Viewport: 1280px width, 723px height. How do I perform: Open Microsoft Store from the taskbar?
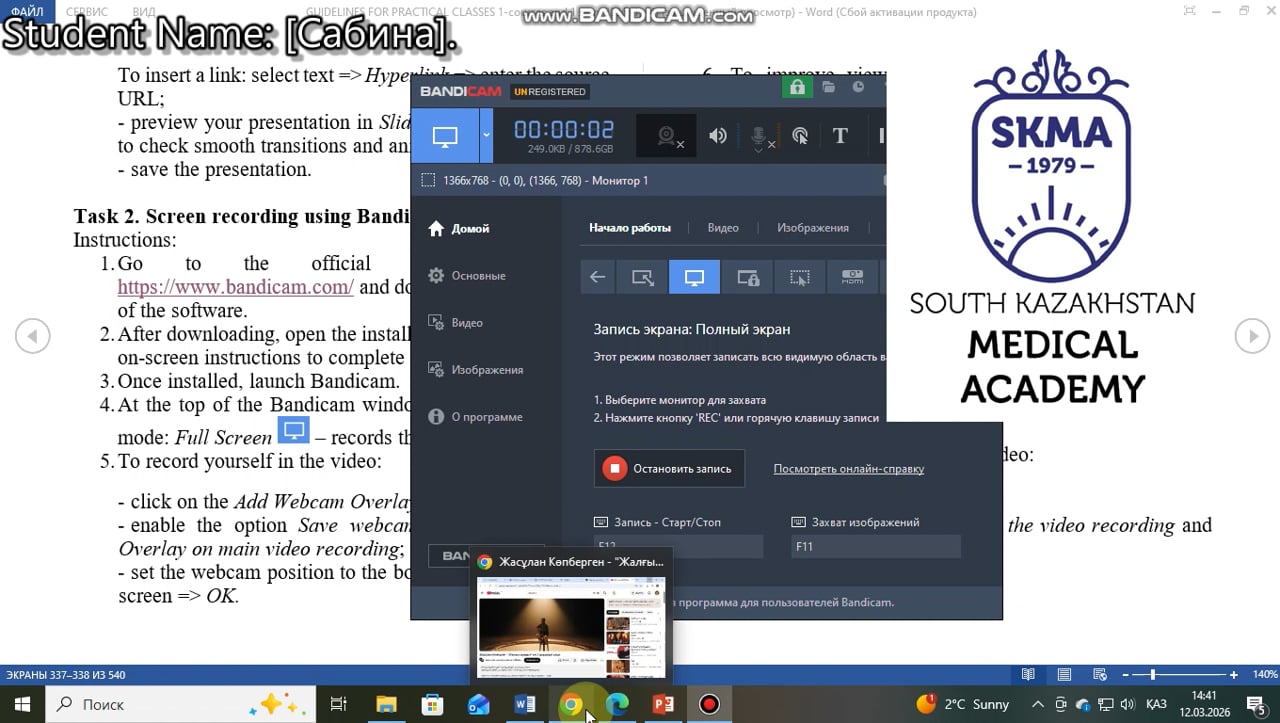[x=432, y=704]
